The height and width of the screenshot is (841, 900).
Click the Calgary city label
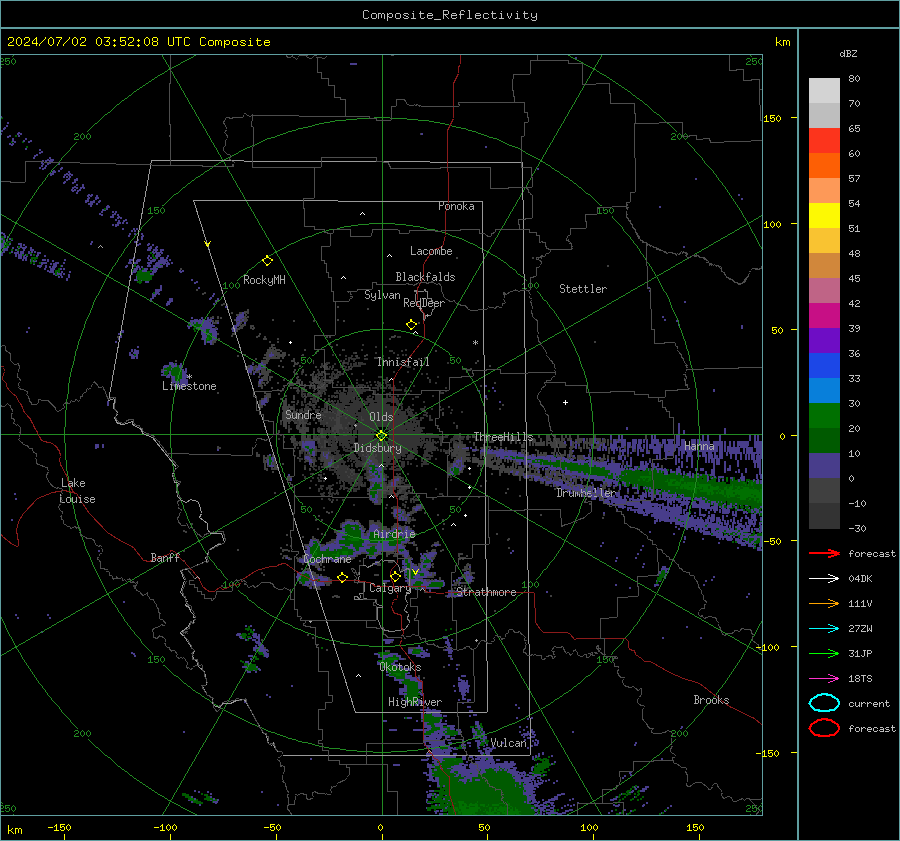point(390,588)
